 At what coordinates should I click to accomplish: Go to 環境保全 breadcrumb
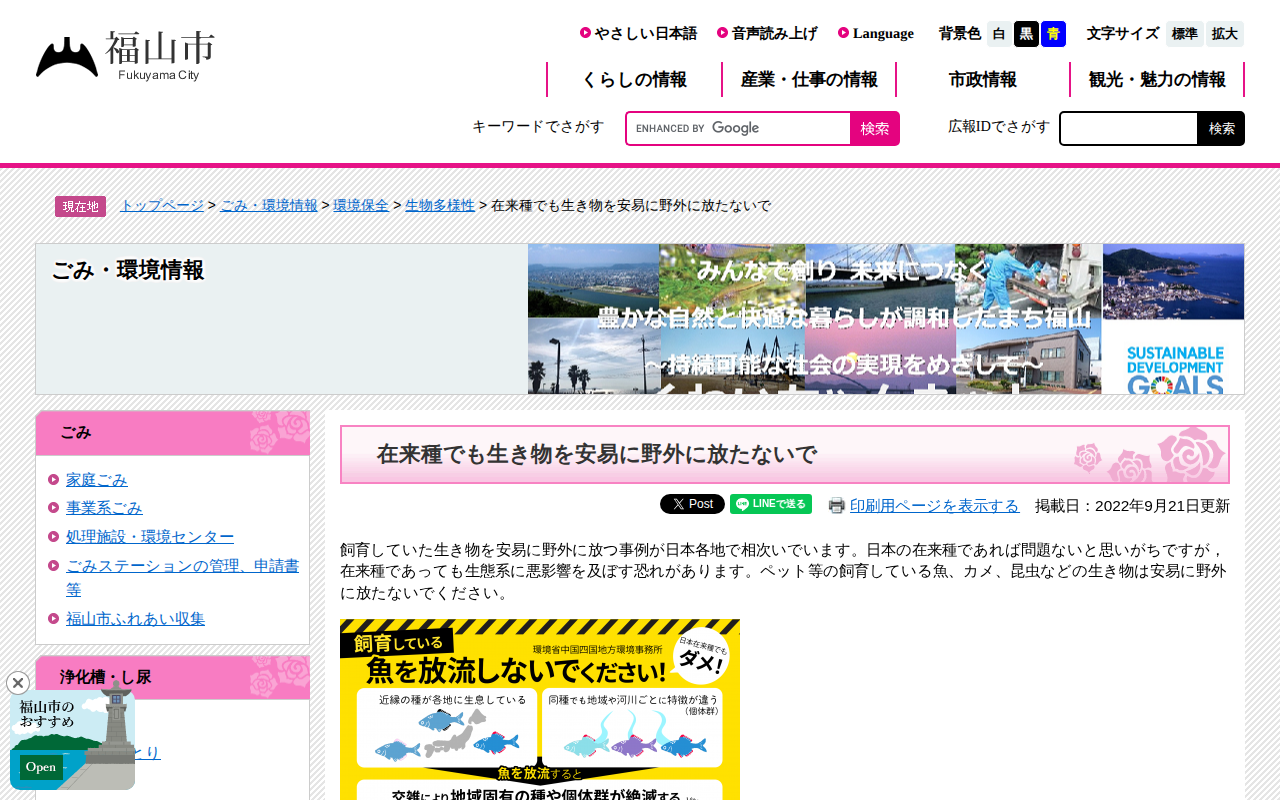tap(361, 205)
